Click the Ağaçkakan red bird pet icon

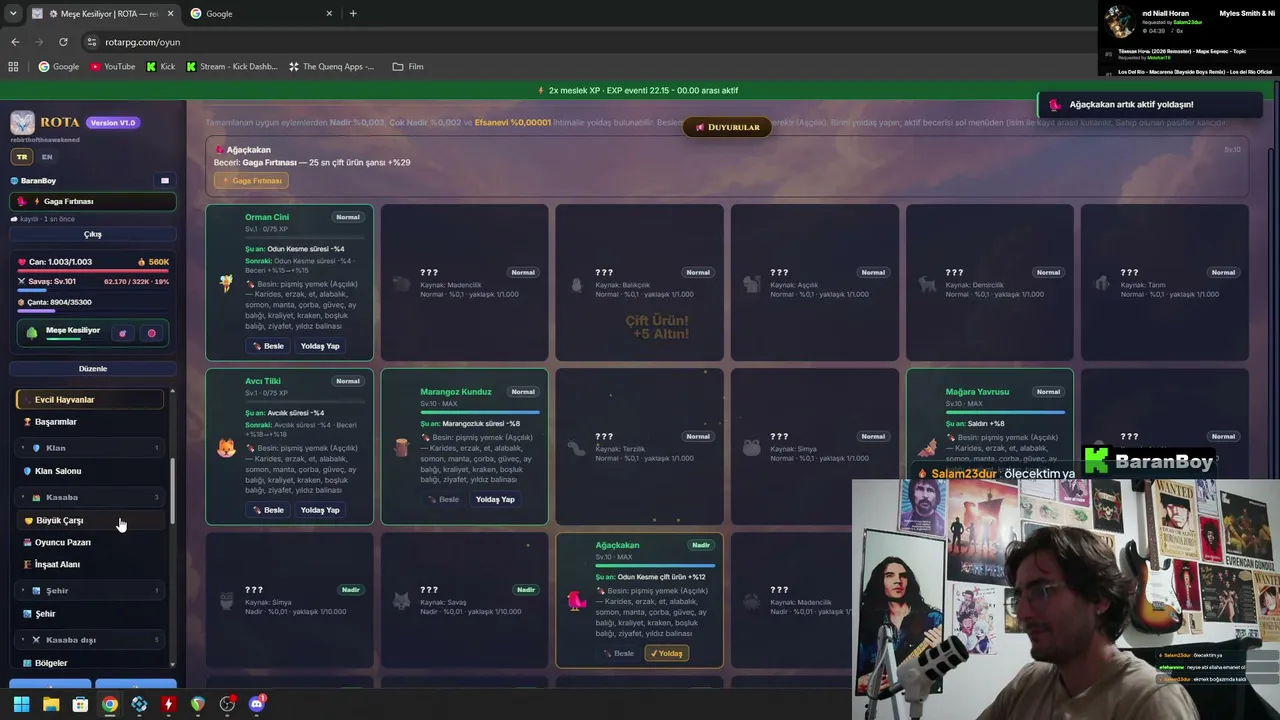pos(577,601)
